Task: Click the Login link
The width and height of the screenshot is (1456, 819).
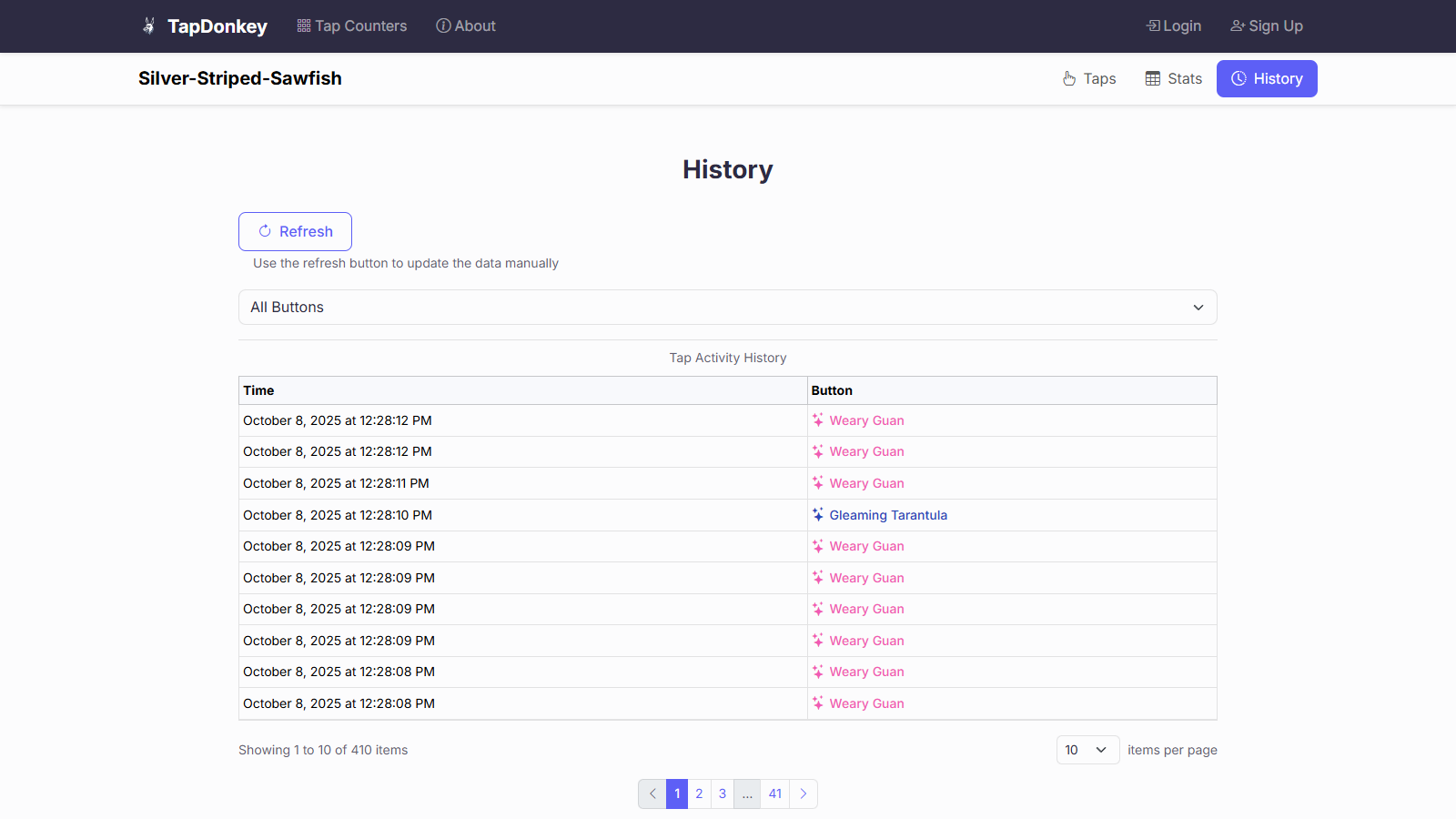Action: click(x=1174, y=25)
